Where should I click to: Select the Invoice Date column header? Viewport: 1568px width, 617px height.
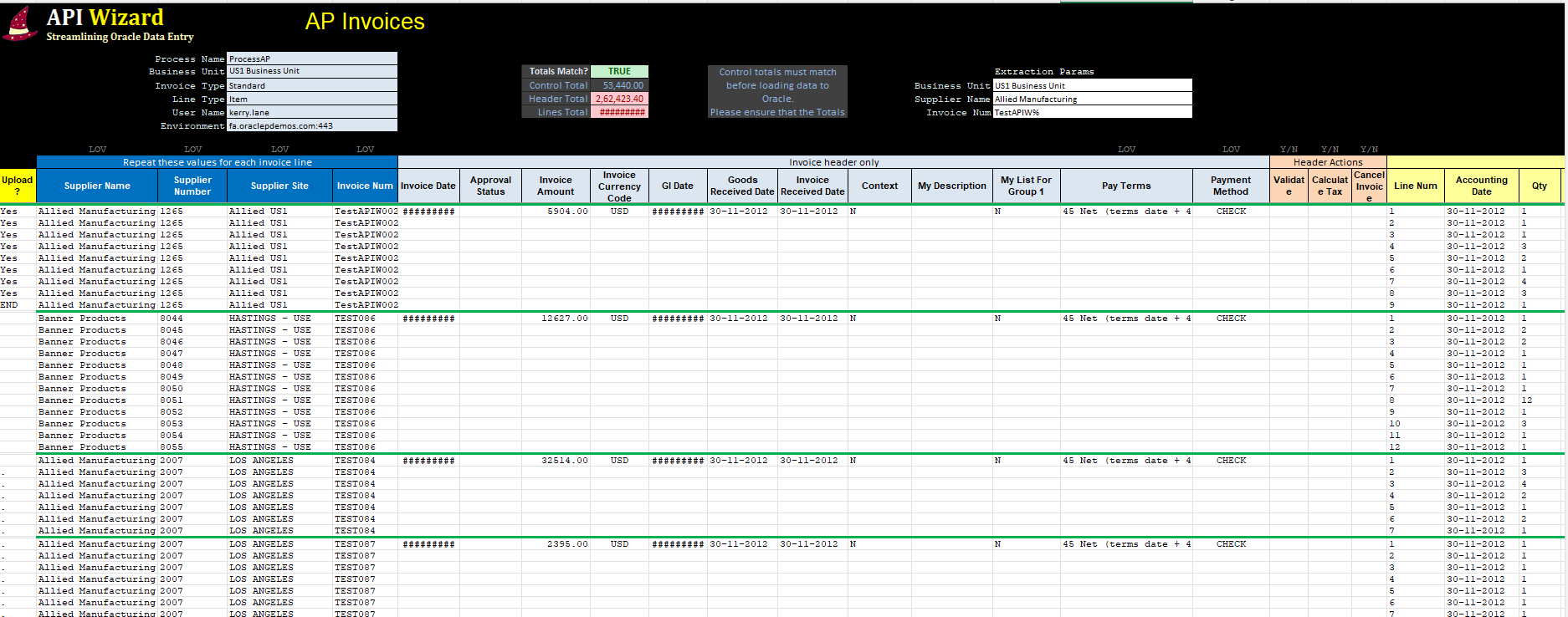tap(428, 186)
